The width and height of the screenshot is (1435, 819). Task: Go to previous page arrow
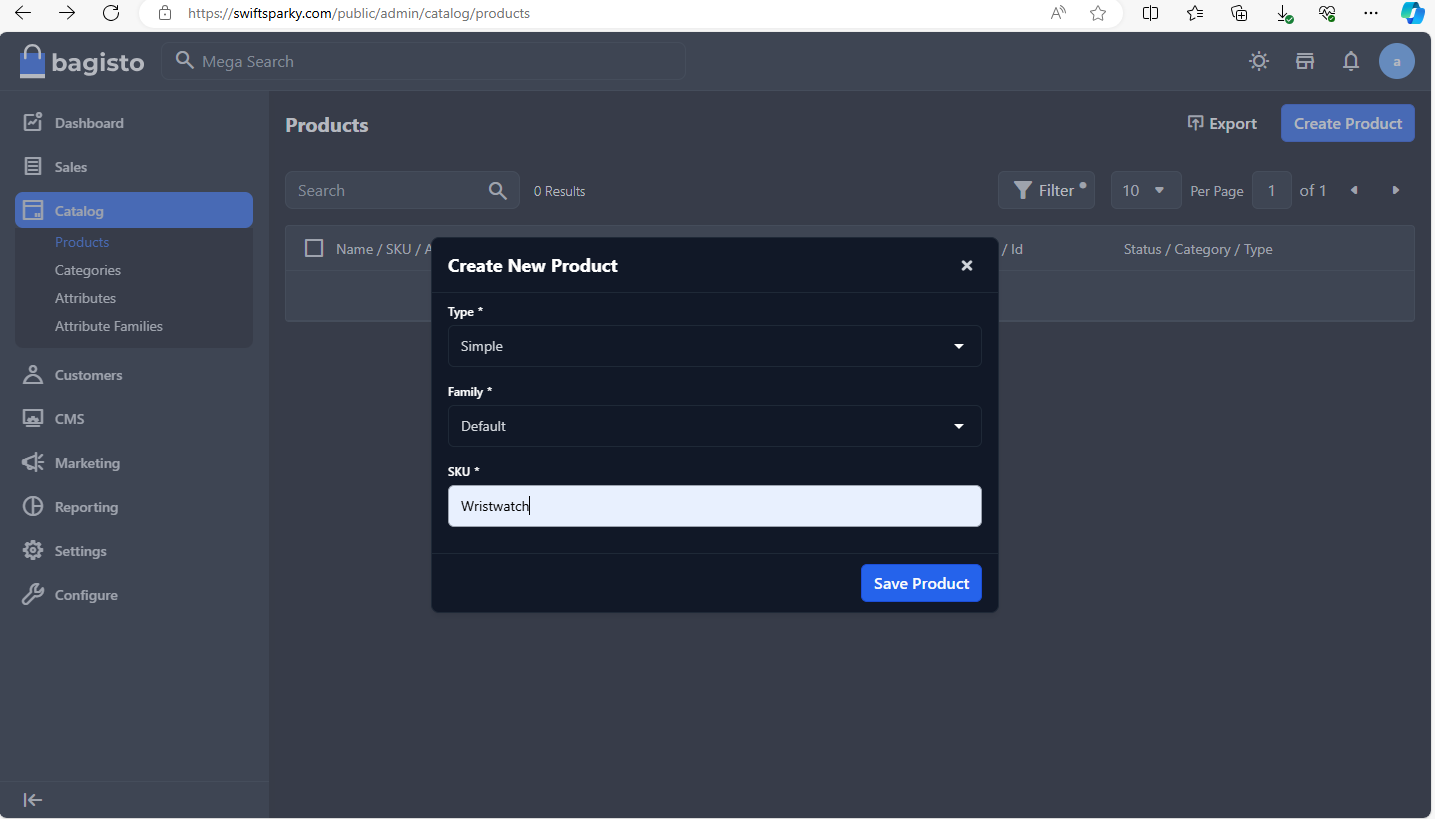pyautogui.click(x=1354, y=190)
